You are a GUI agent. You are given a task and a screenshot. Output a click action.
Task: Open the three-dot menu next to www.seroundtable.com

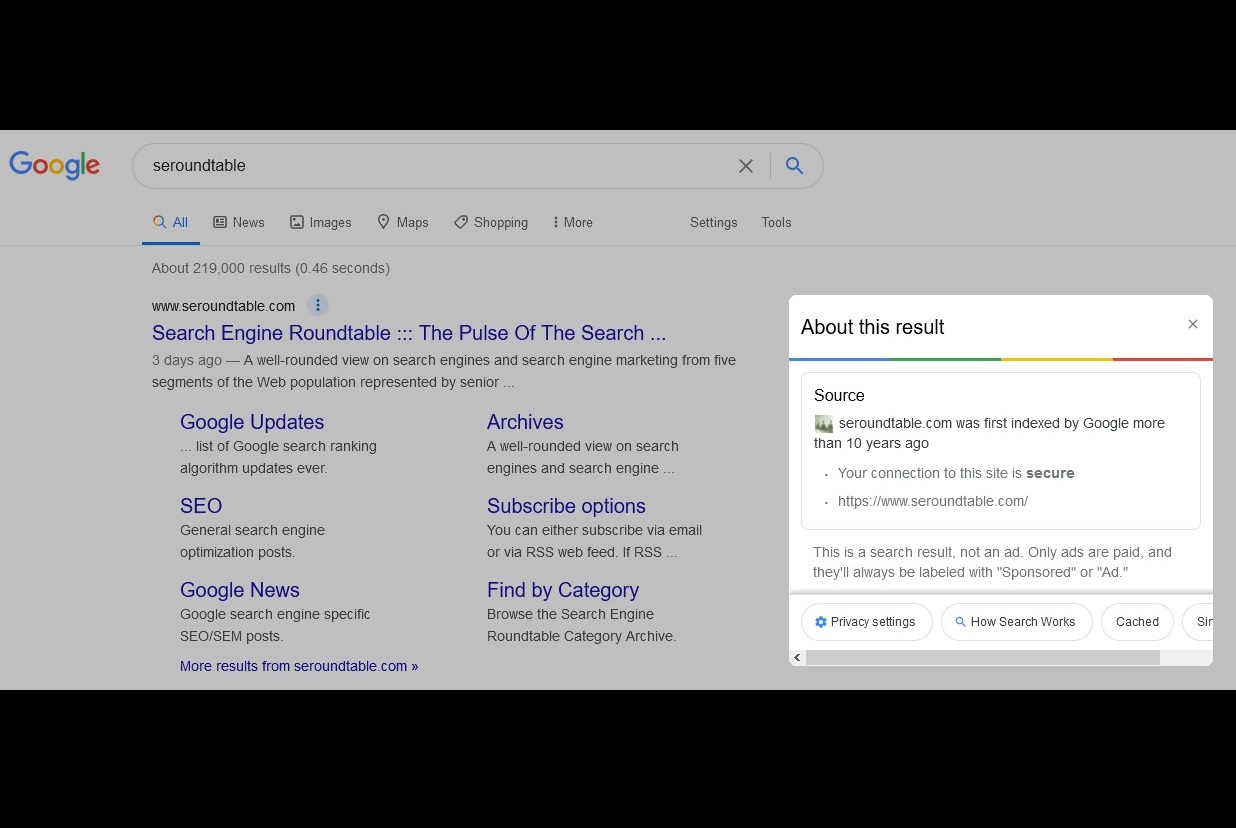318,304
